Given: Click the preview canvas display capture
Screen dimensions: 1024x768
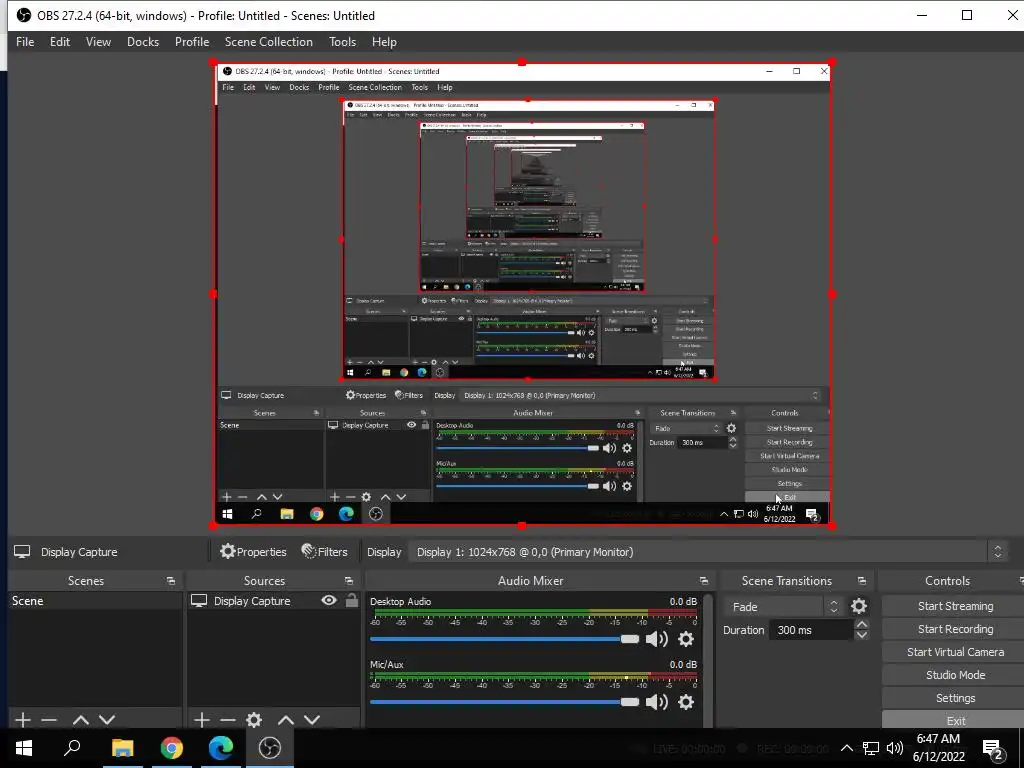Looking at the screenshot, I should pos(522,294).
